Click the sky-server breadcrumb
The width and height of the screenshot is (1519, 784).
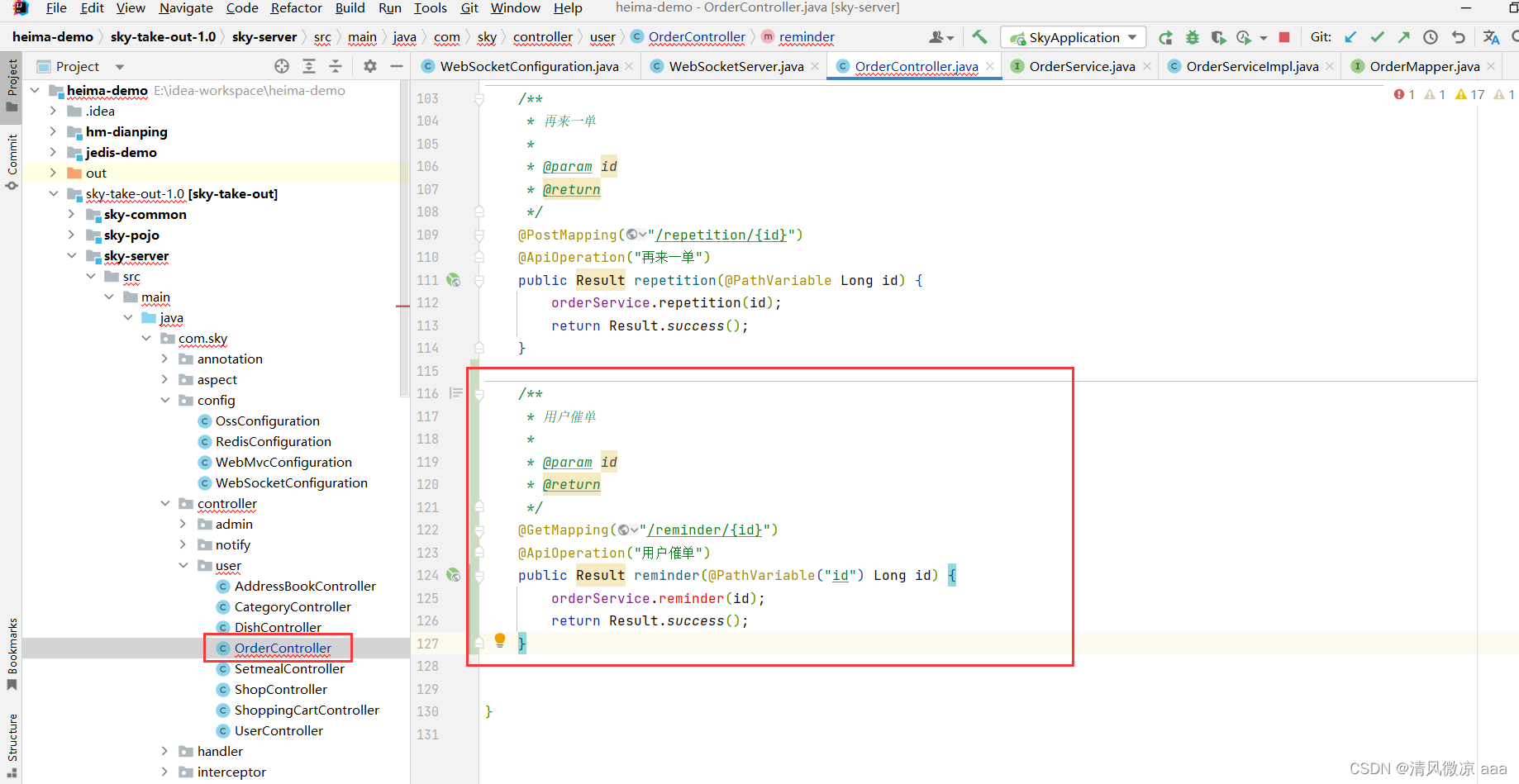[x=264, y=37]
